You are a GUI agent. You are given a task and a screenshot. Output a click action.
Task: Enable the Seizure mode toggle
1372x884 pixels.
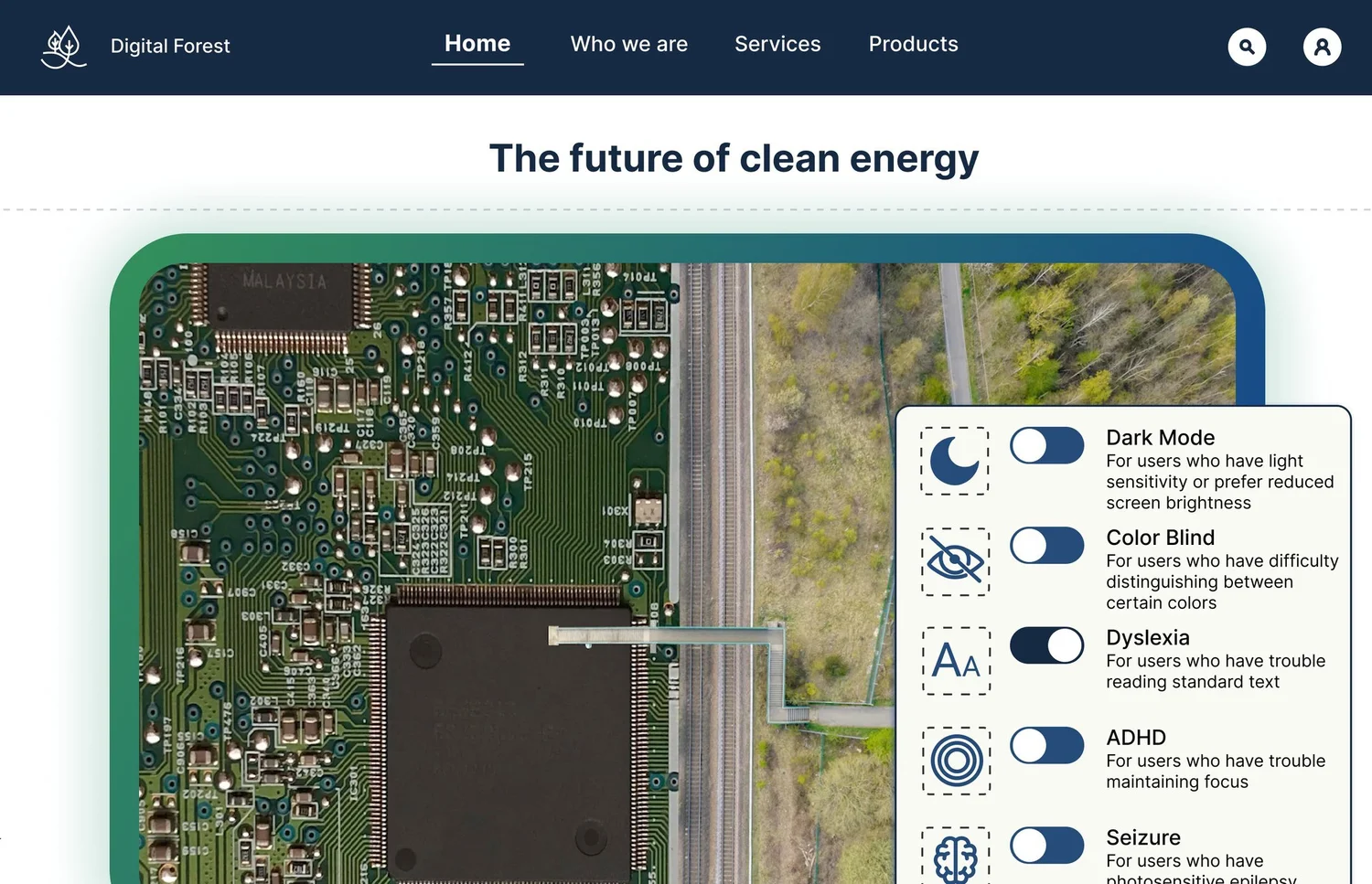coord(1047,846)
